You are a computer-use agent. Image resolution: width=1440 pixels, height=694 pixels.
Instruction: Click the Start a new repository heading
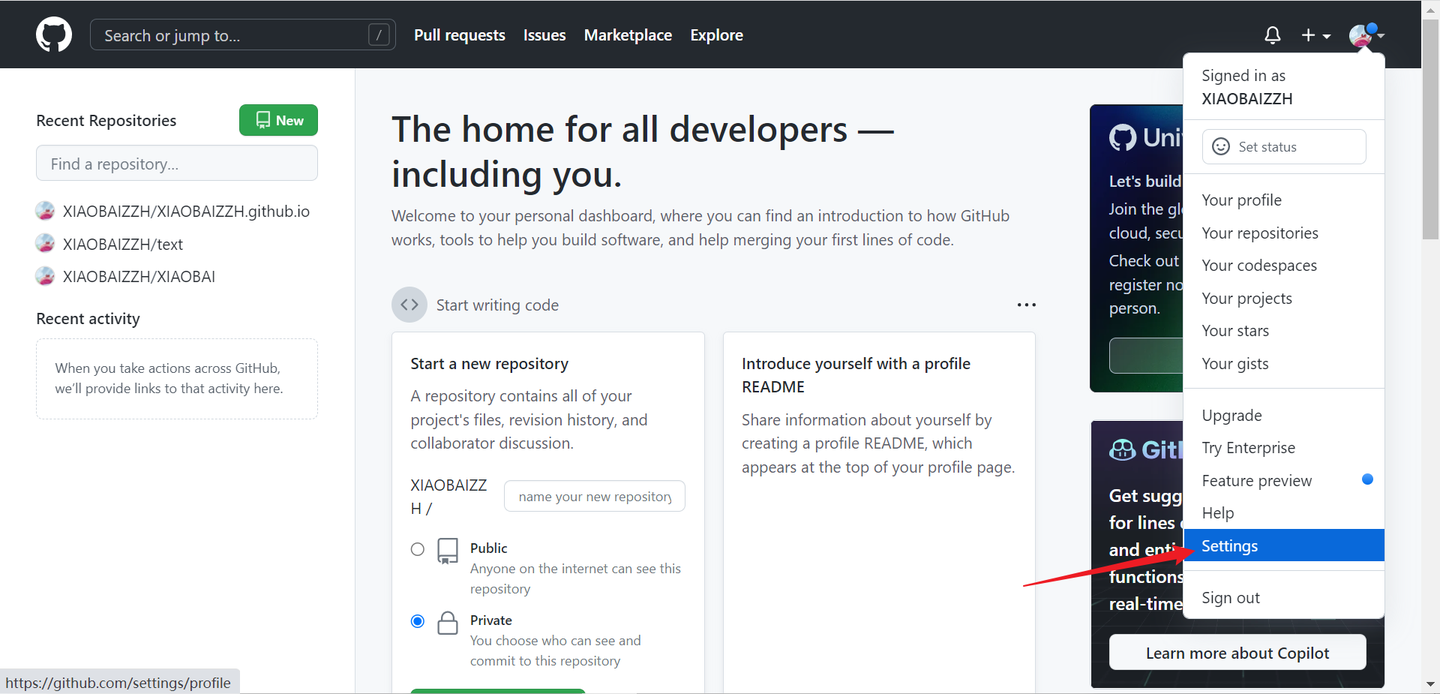tap(490, 364)
